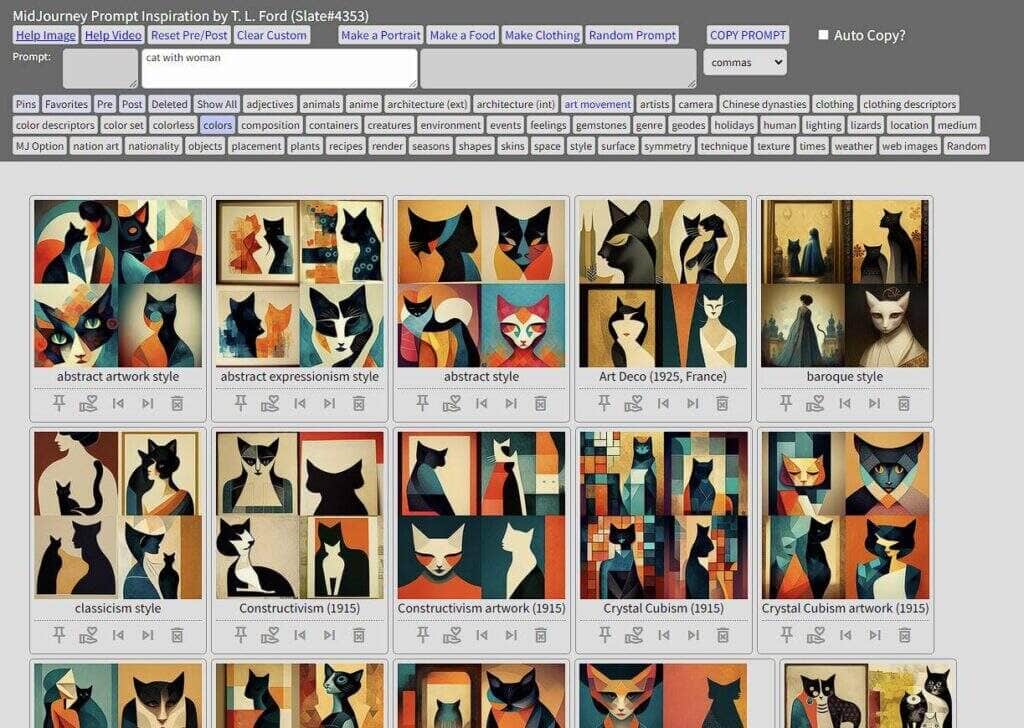Click the Reset Pre/Post button
This screenshot has width=1024, height=728.
tap(189, 35)
